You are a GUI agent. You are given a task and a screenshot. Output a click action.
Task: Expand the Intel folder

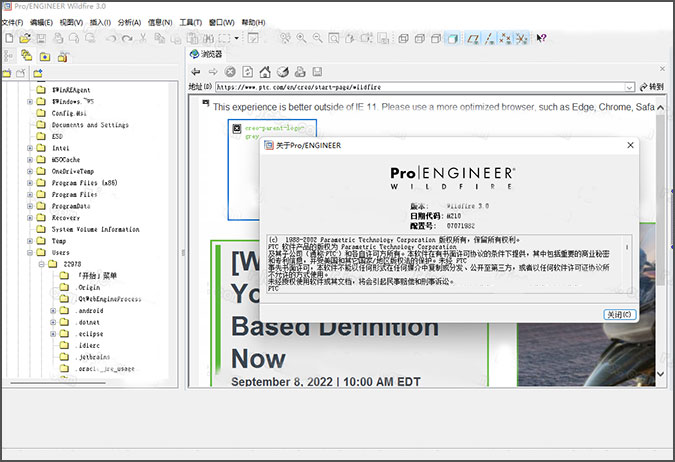(x=30, y=148)
